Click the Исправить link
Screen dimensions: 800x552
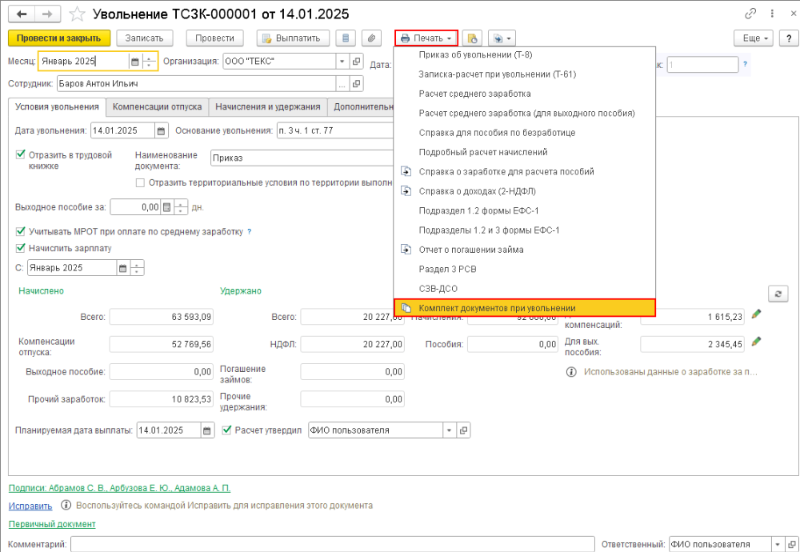(x=30, y=506)
